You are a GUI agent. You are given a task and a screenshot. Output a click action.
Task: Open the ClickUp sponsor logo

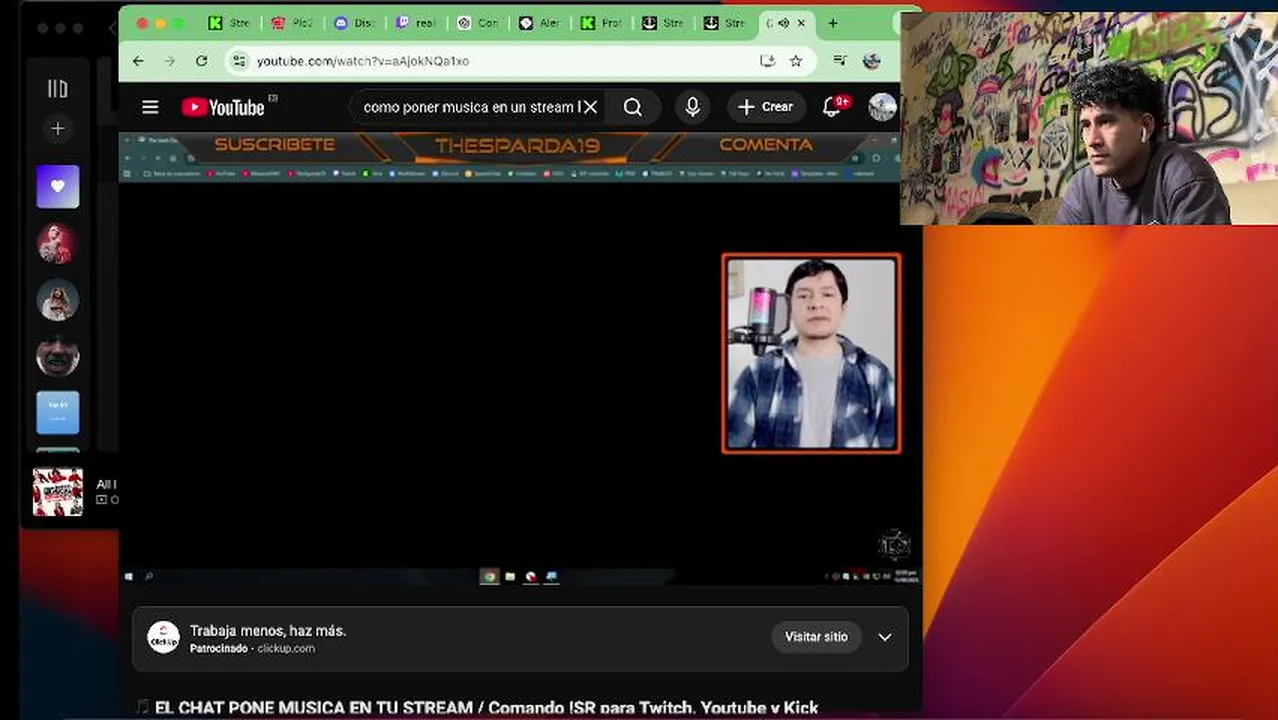click(x=163, y=638)
